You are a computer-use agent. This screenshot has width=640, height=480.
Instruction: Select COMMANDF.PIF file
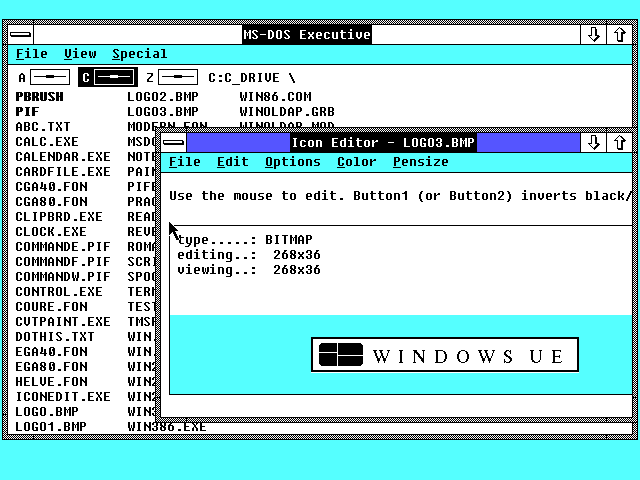pyautogui.click(x=63, y=262)
